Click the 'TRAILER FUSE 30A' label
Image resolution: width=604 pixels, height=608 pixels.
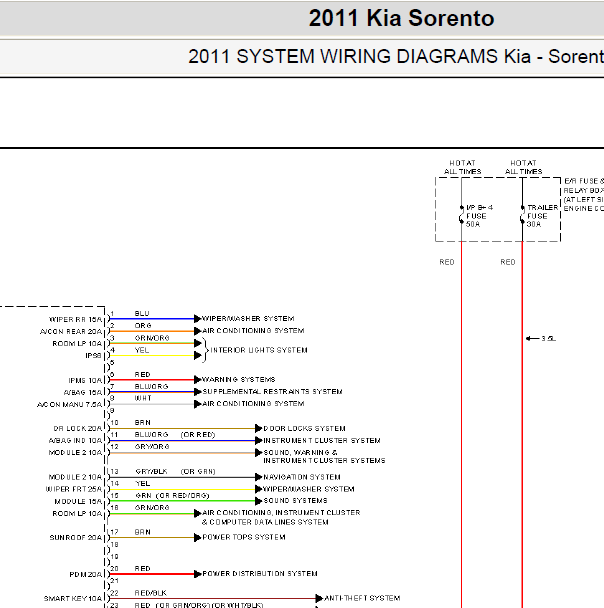click(542, 216)
